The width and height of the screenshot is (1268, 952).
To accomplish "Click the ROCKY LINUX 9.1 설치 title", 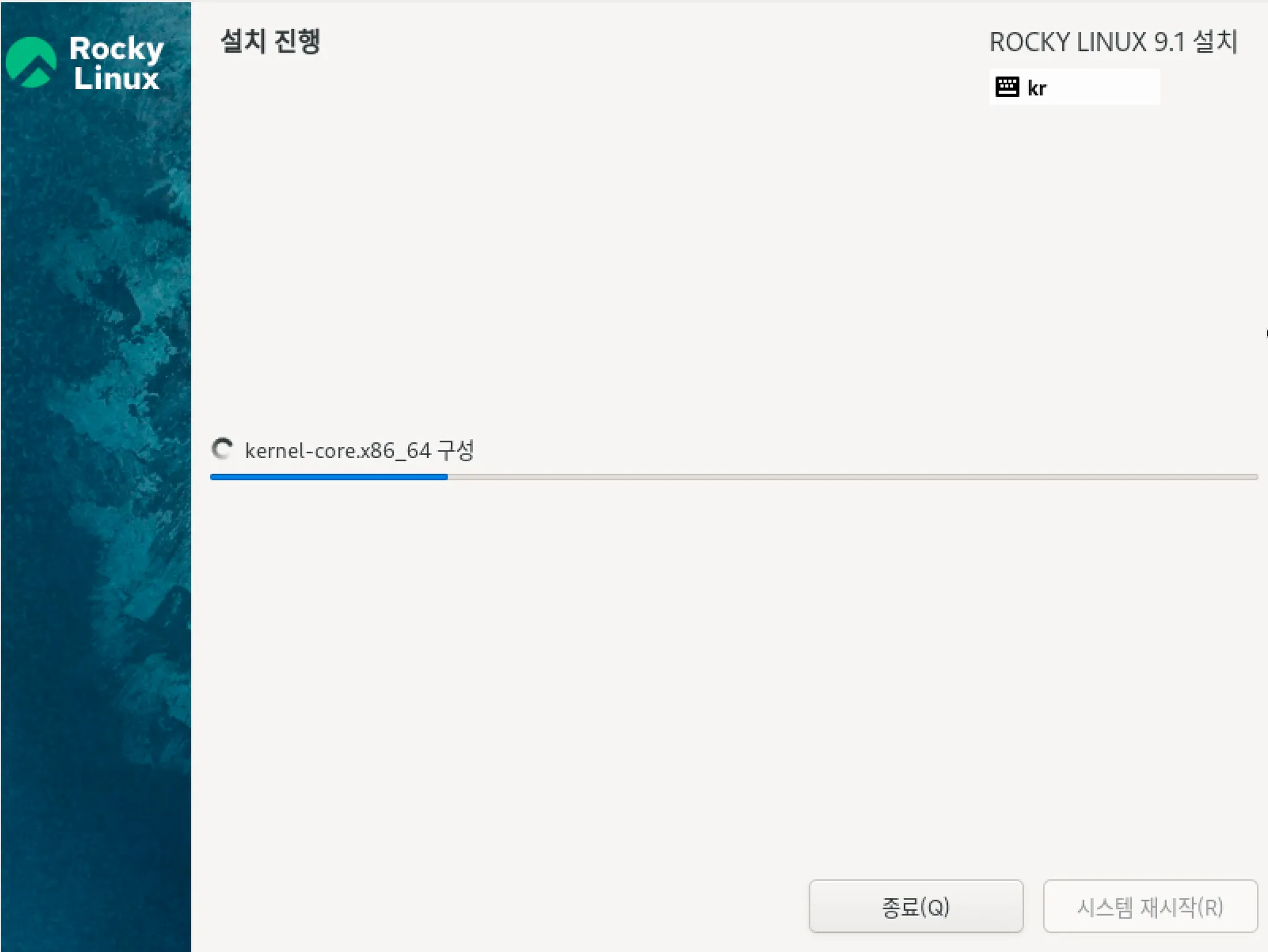I will tap(1113, 43).
